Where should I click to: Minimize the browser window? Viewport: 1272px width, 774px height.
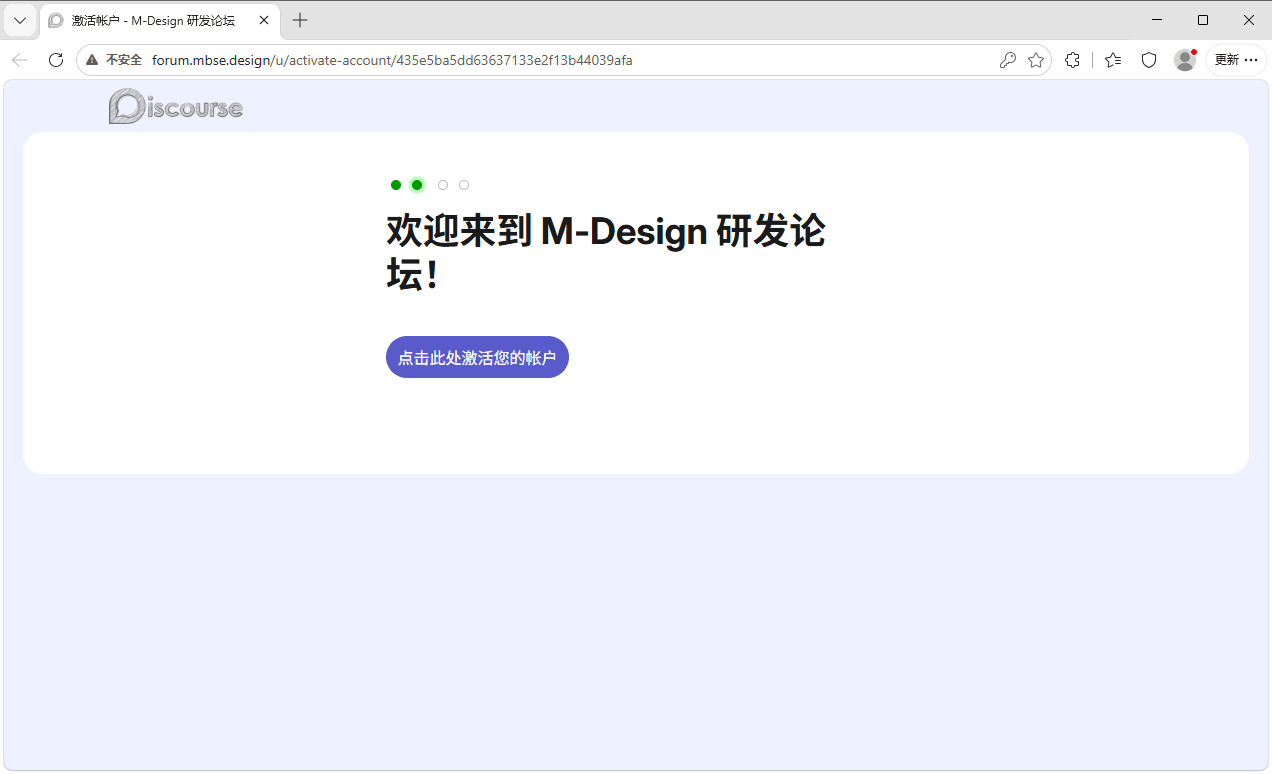tap(1157, 20)
